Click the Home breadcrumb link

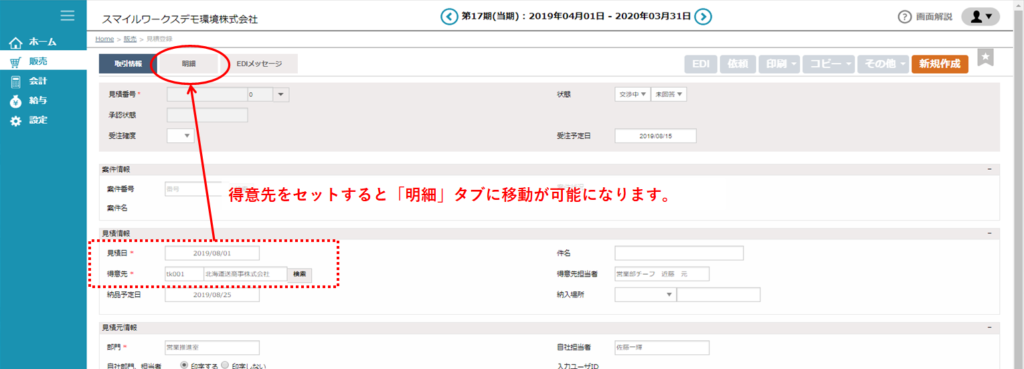[104, 39]
